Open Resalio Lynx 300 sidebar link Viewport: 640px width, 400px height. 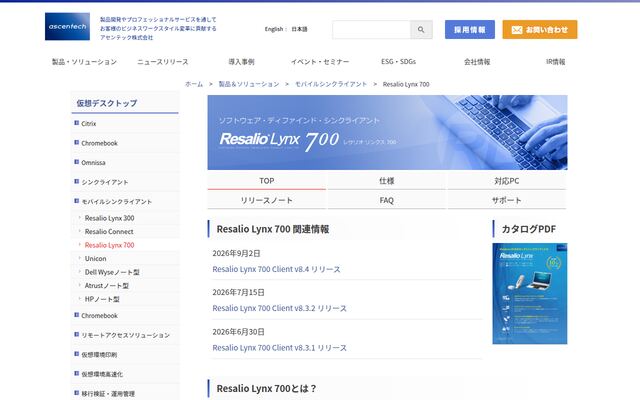point(109,218)
